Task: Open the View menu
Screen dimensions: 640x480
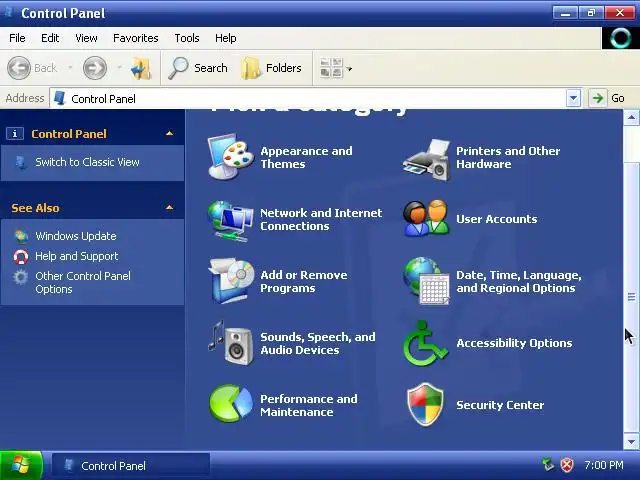Action: [x=86, y=38]
